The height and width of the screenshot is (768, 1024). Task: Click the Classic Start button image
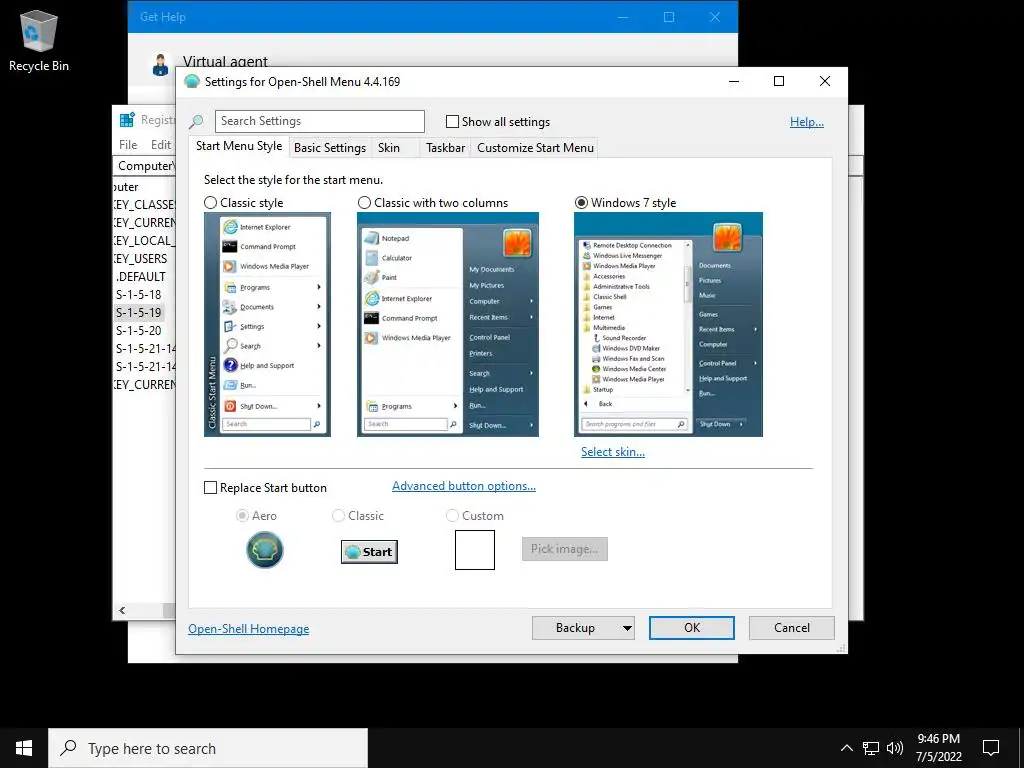point(369,552)
